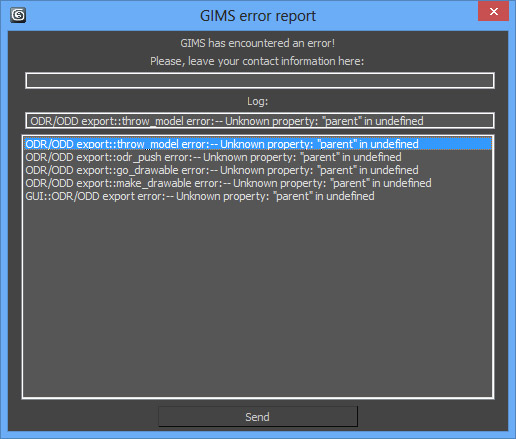The image size is (516, 439).
Task: Select the highlighted throw_model error list row
Action: 258,144
